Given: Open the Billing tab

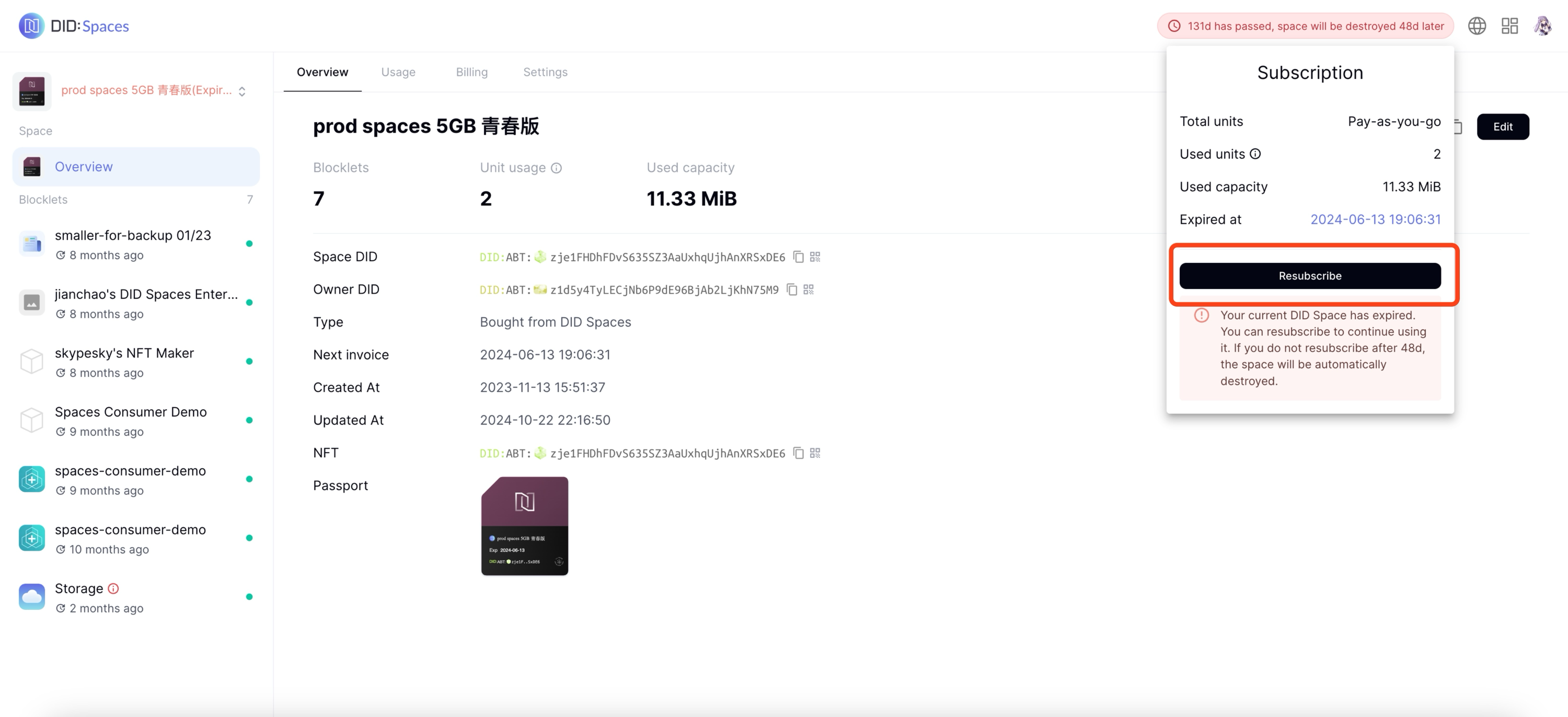Looking at the screenshot, I should click(472, 72).
